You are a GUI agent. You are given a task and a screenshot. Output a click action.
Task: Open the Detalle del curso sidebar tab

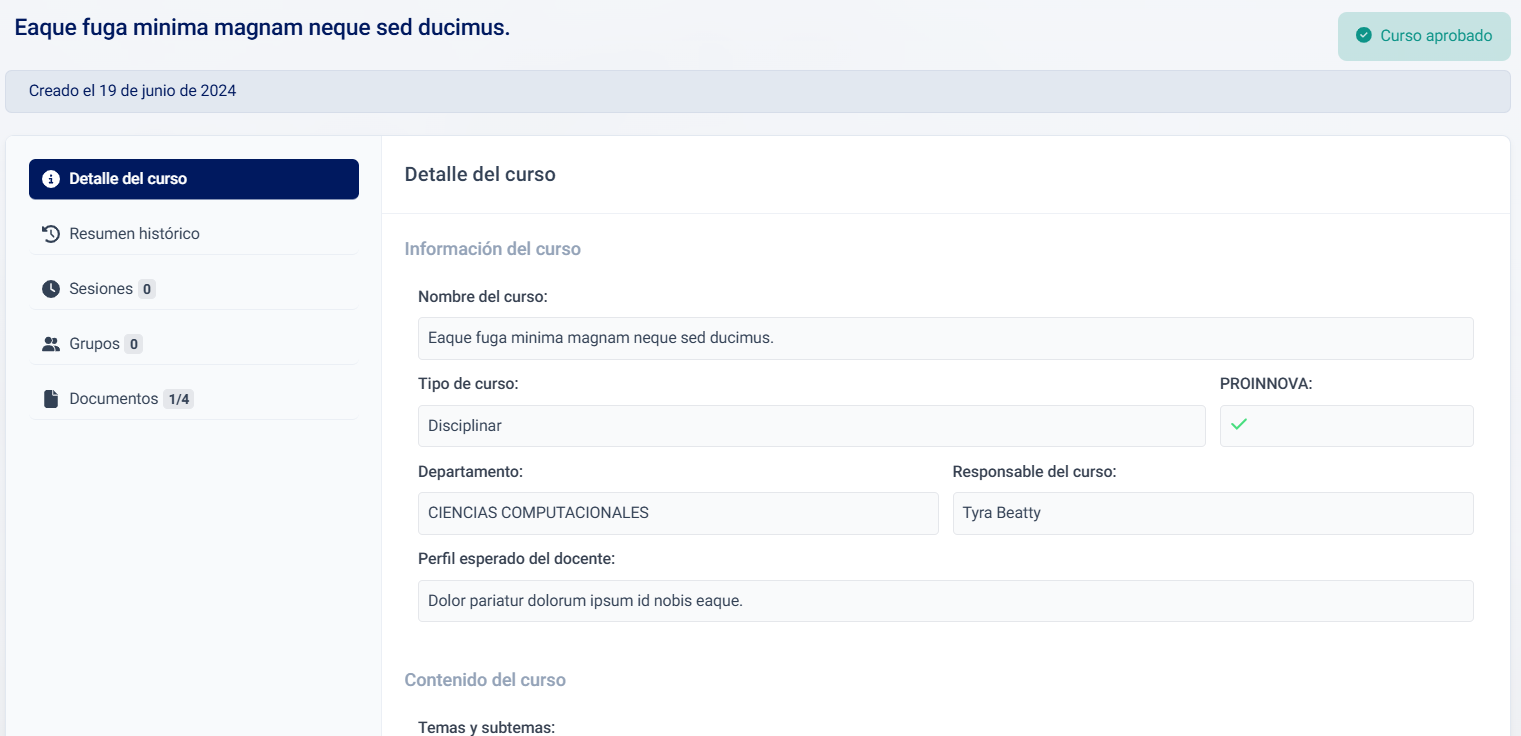pos(194,179)
